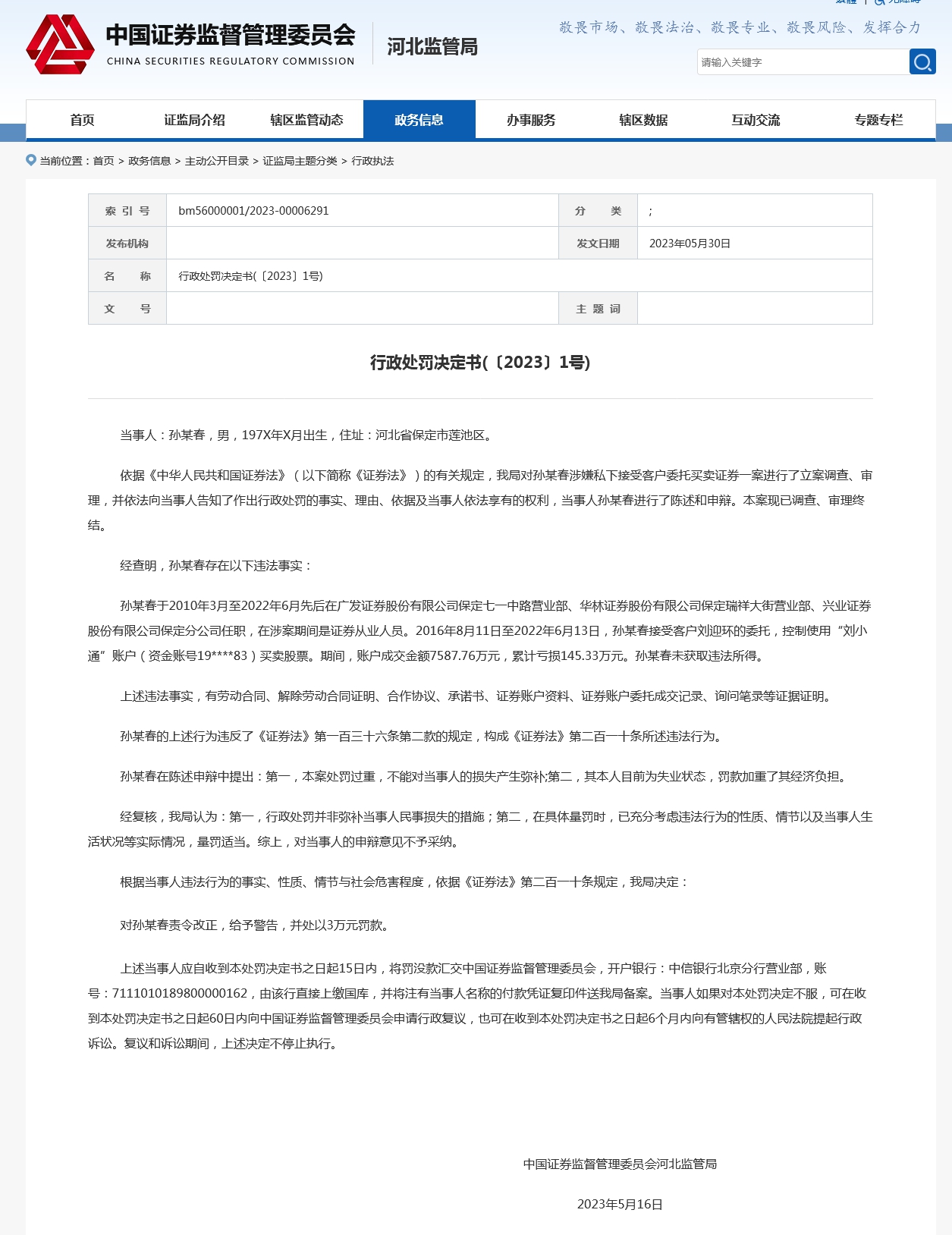Click the 分类 label cell
Viewport: 952px width, 1235px height.
[598, 211]
